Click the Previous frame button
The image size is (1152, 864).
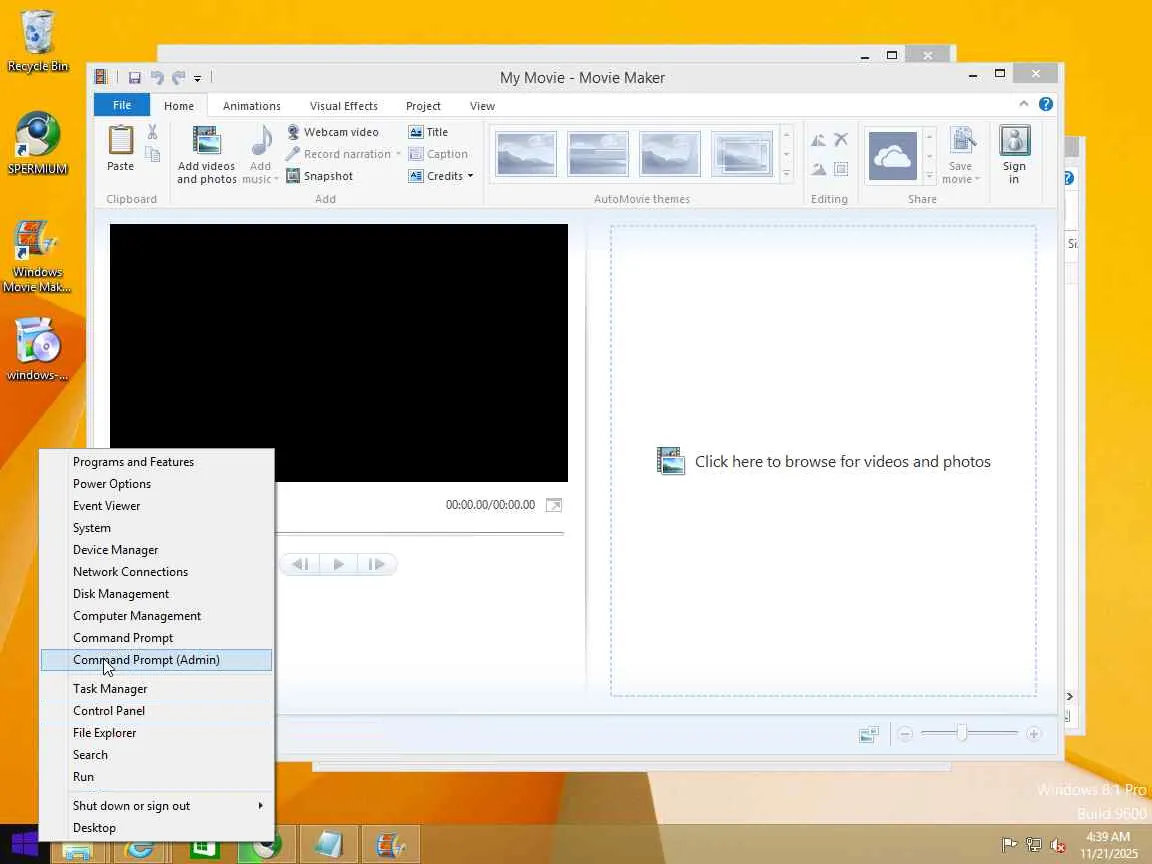(x=300, y=564)
